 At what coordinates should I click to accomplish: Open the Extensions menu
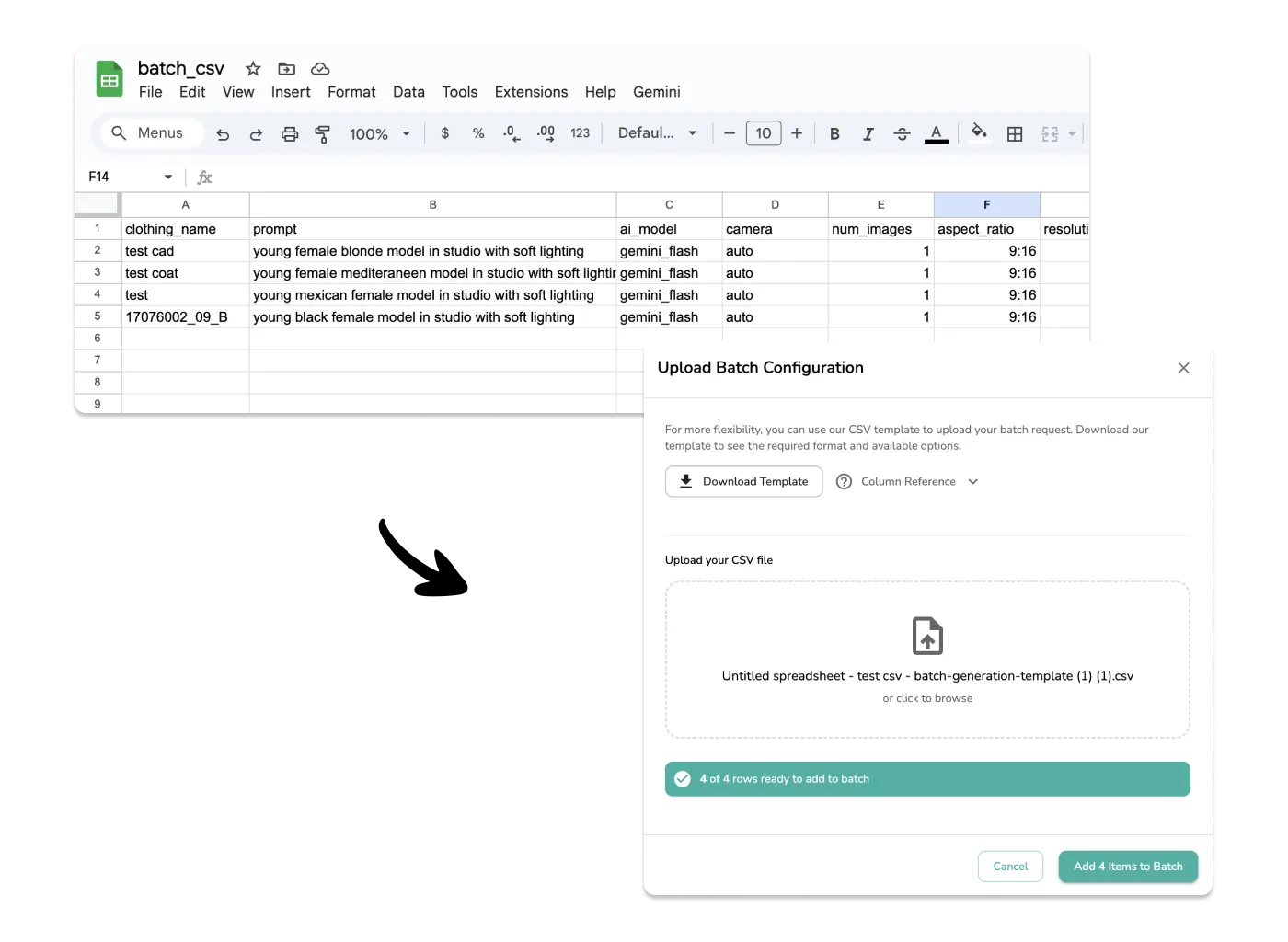[531, 92]
